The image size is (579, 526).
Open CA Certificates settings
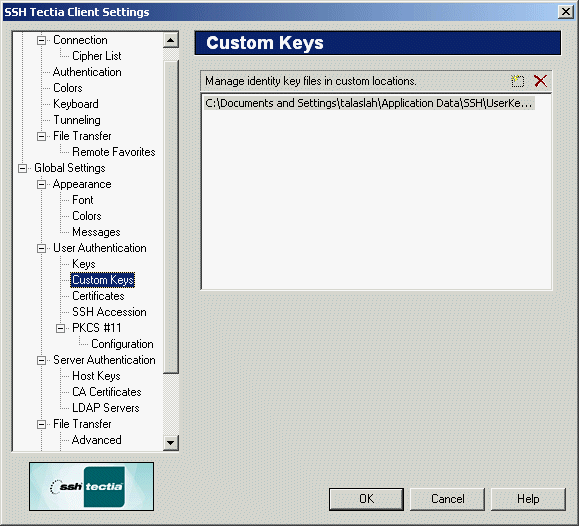tap(107, 392)
